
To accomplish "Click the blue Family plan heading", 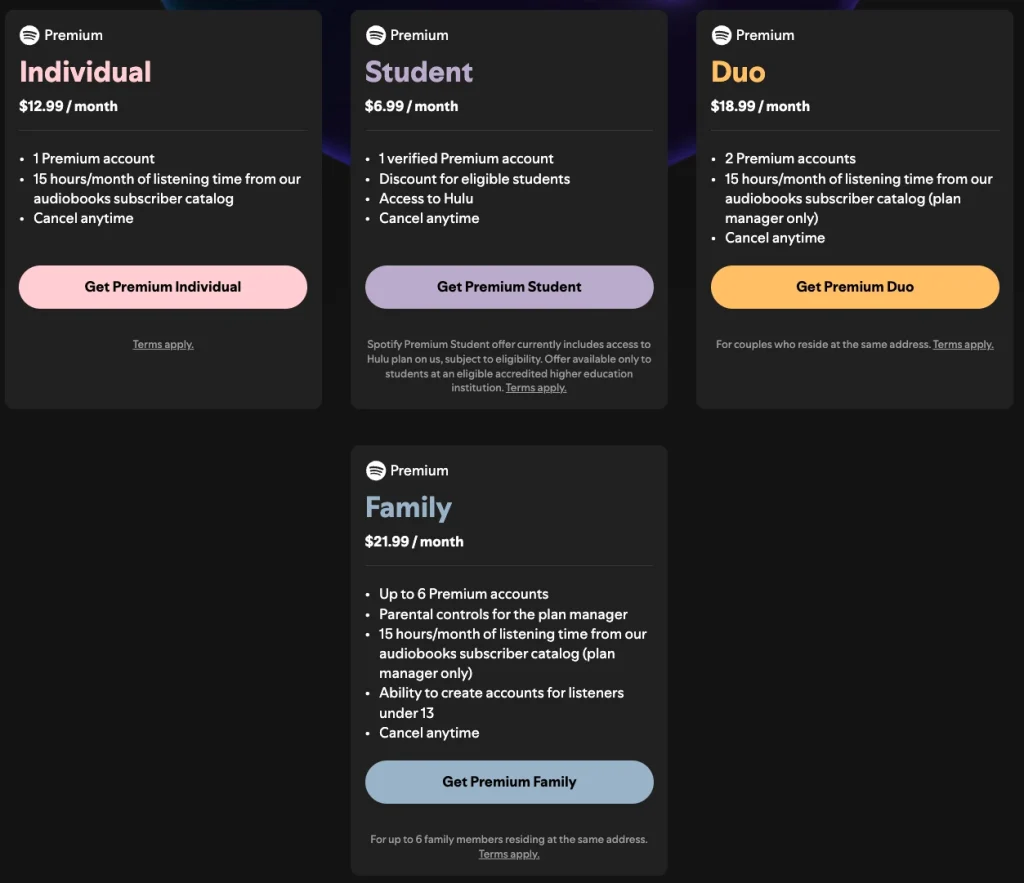I will 408,507.
